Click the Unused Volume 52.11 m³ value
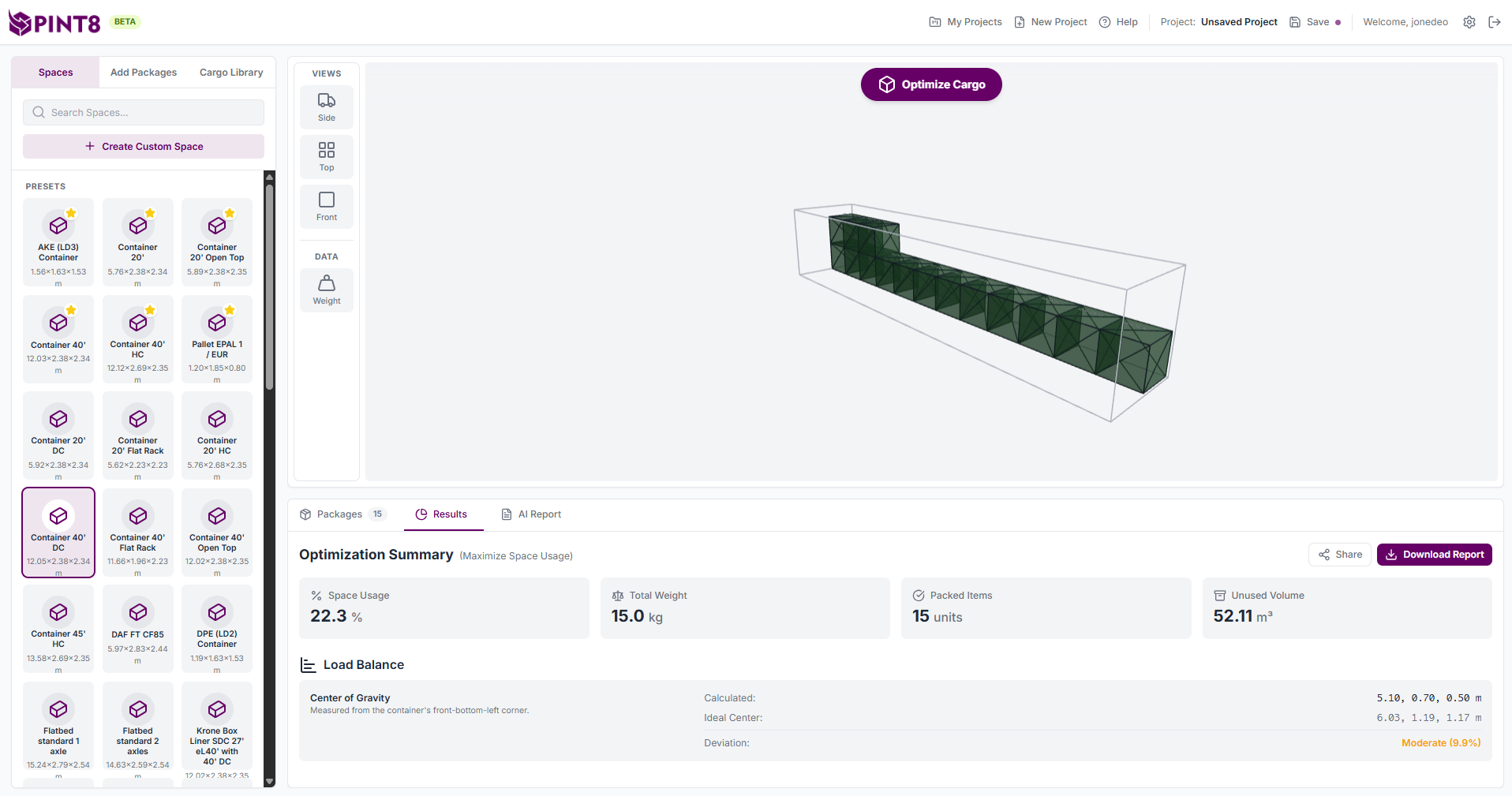The height and width of the screenshot is (796, 1512). (1243, 616)
